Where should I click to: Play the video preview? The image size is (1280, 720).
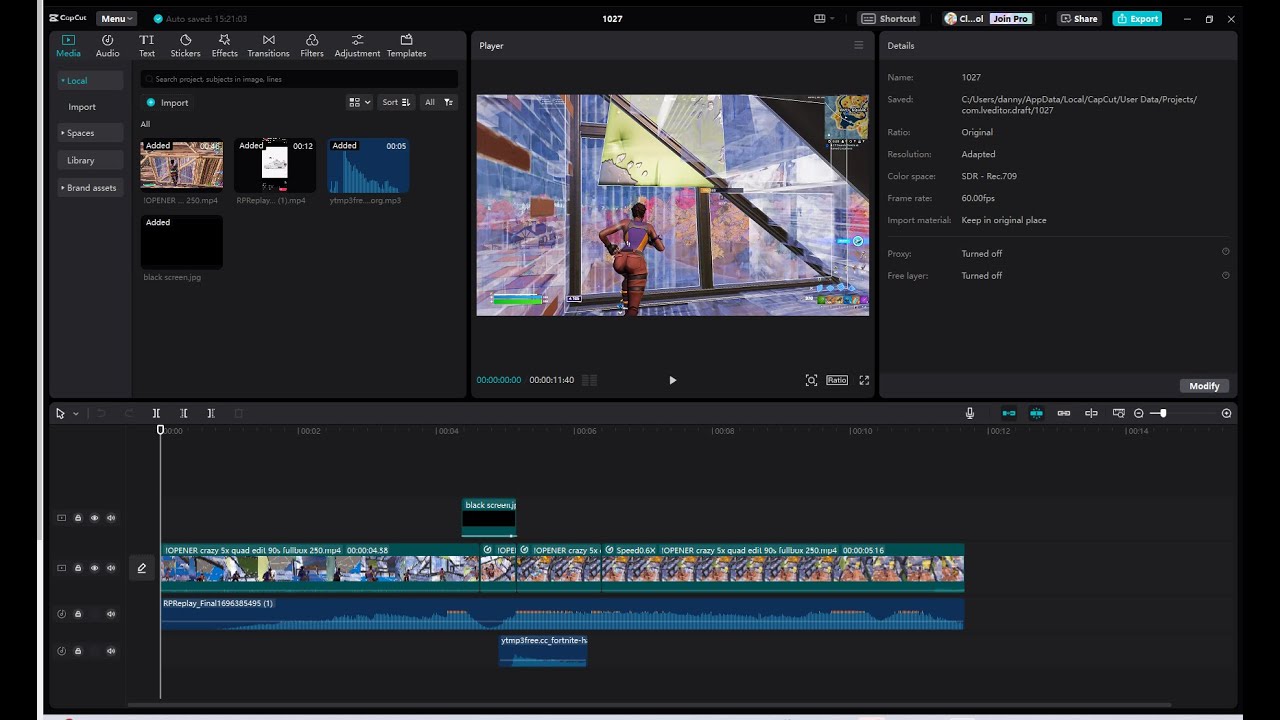(x=672, y=380)
